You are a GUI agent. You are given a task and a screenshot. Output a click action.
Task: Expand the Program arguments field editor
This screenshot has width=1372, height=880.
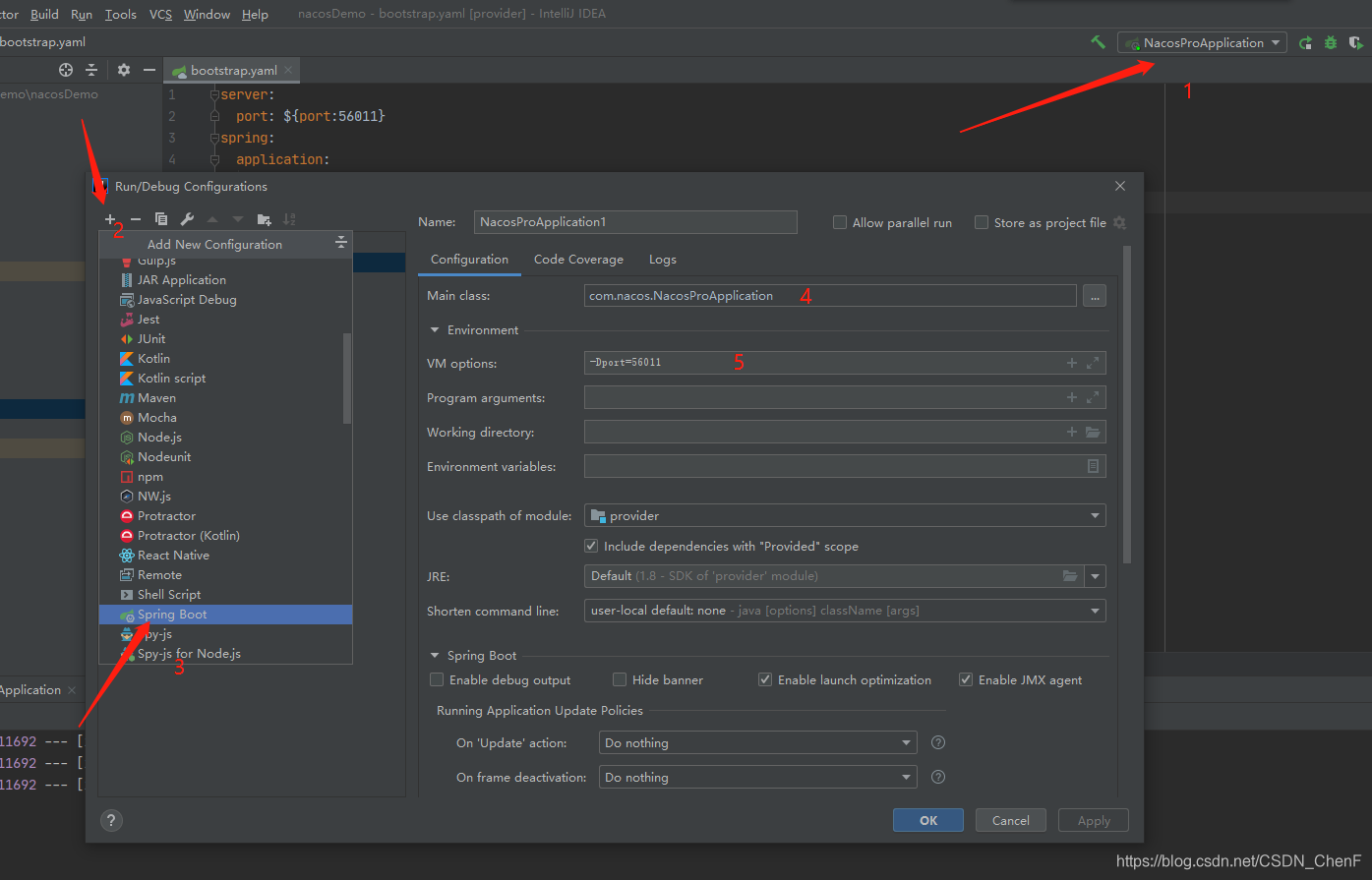[x=1093, y=397]
